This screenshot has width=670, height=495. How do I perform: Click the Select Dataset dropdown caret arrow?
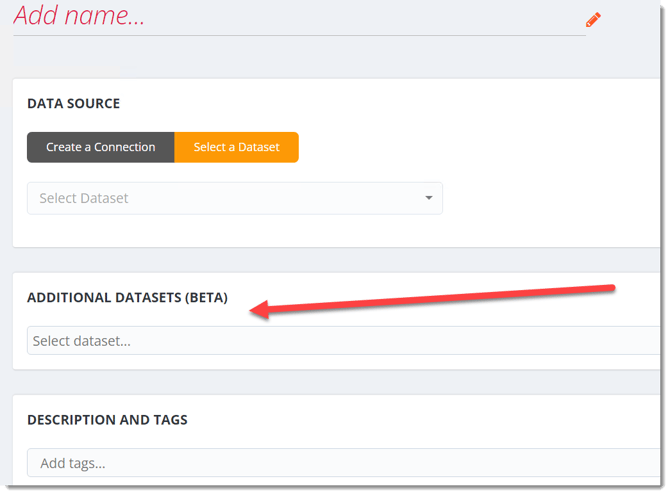tap(429, 198)
